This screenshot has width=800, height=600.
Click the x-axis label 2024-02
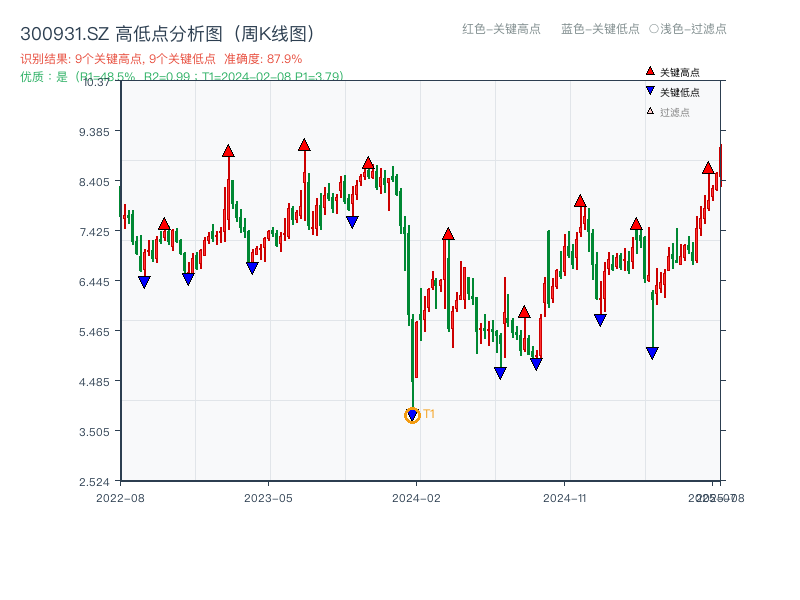416,498
